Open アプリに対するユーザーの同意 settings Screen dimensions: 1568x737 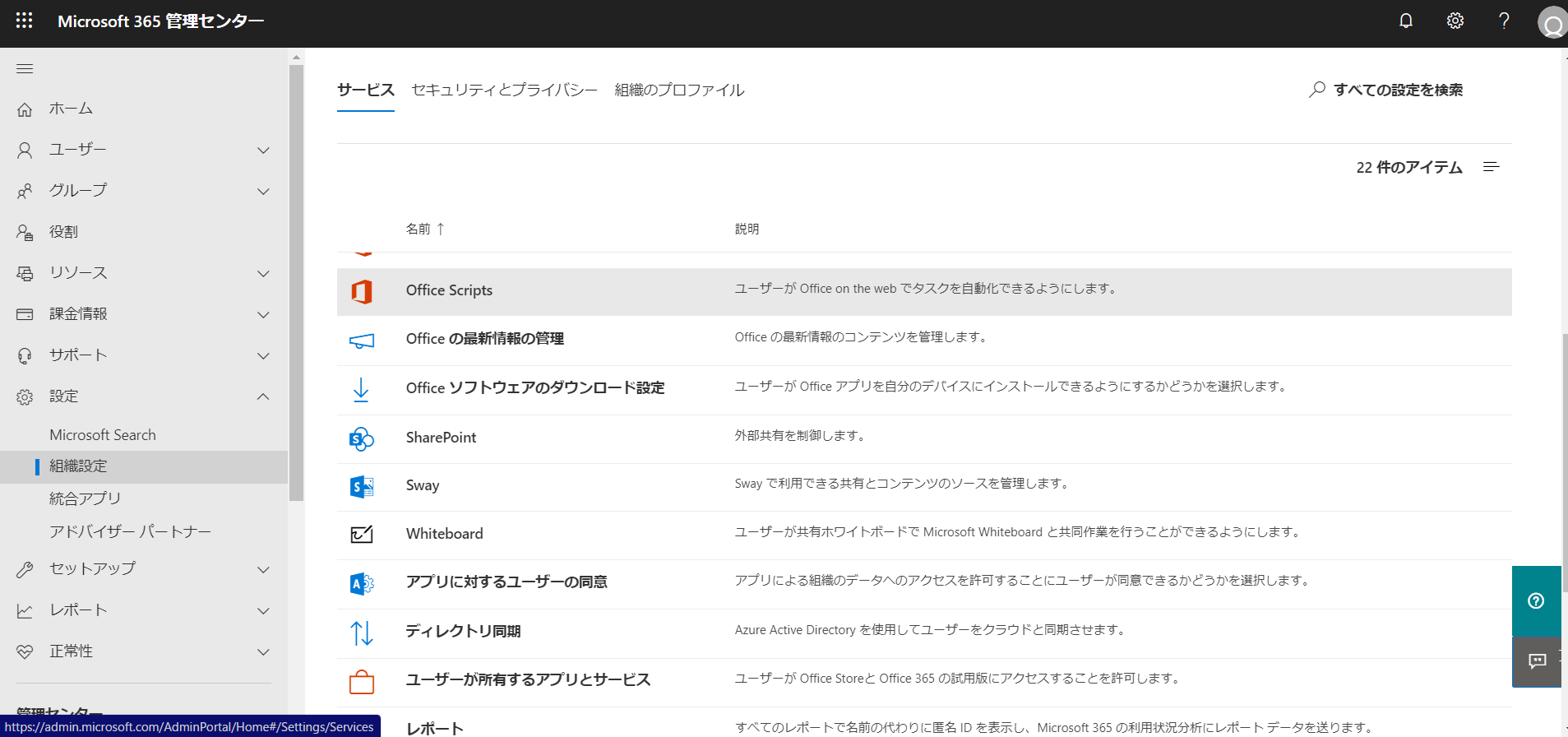tap(506, 582)
